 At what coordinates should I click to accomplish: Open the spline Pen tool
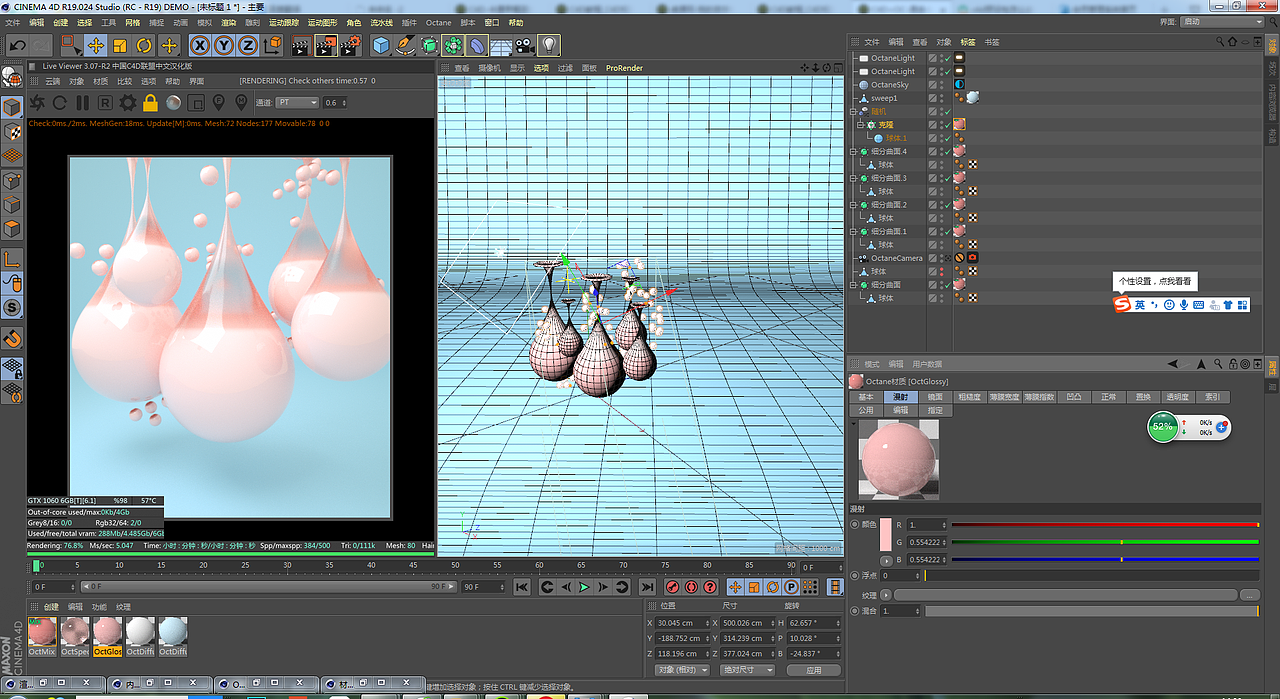pos(405,45)
